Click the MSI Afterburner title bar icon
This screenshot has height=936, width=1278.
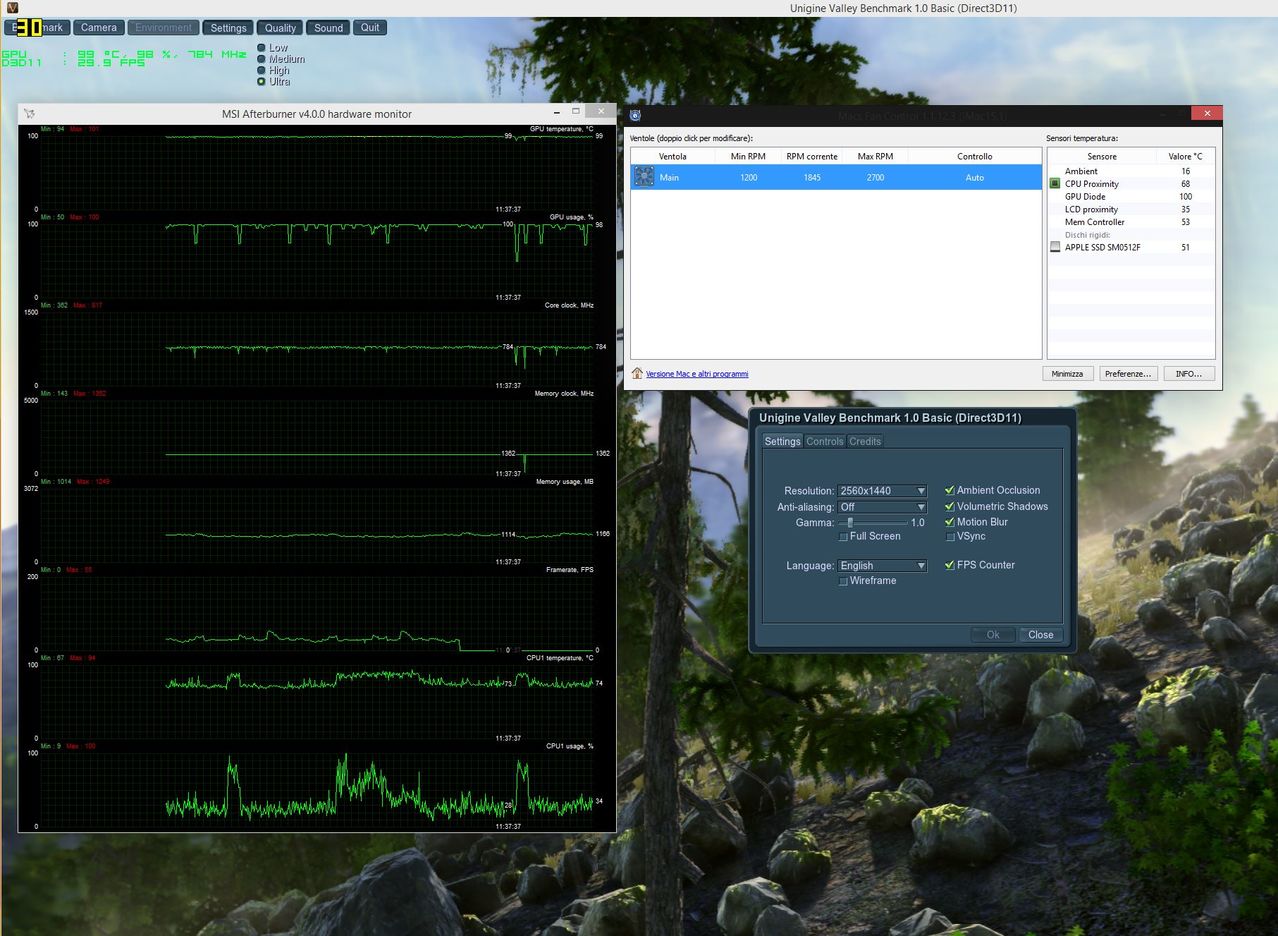tap(30, 114)
